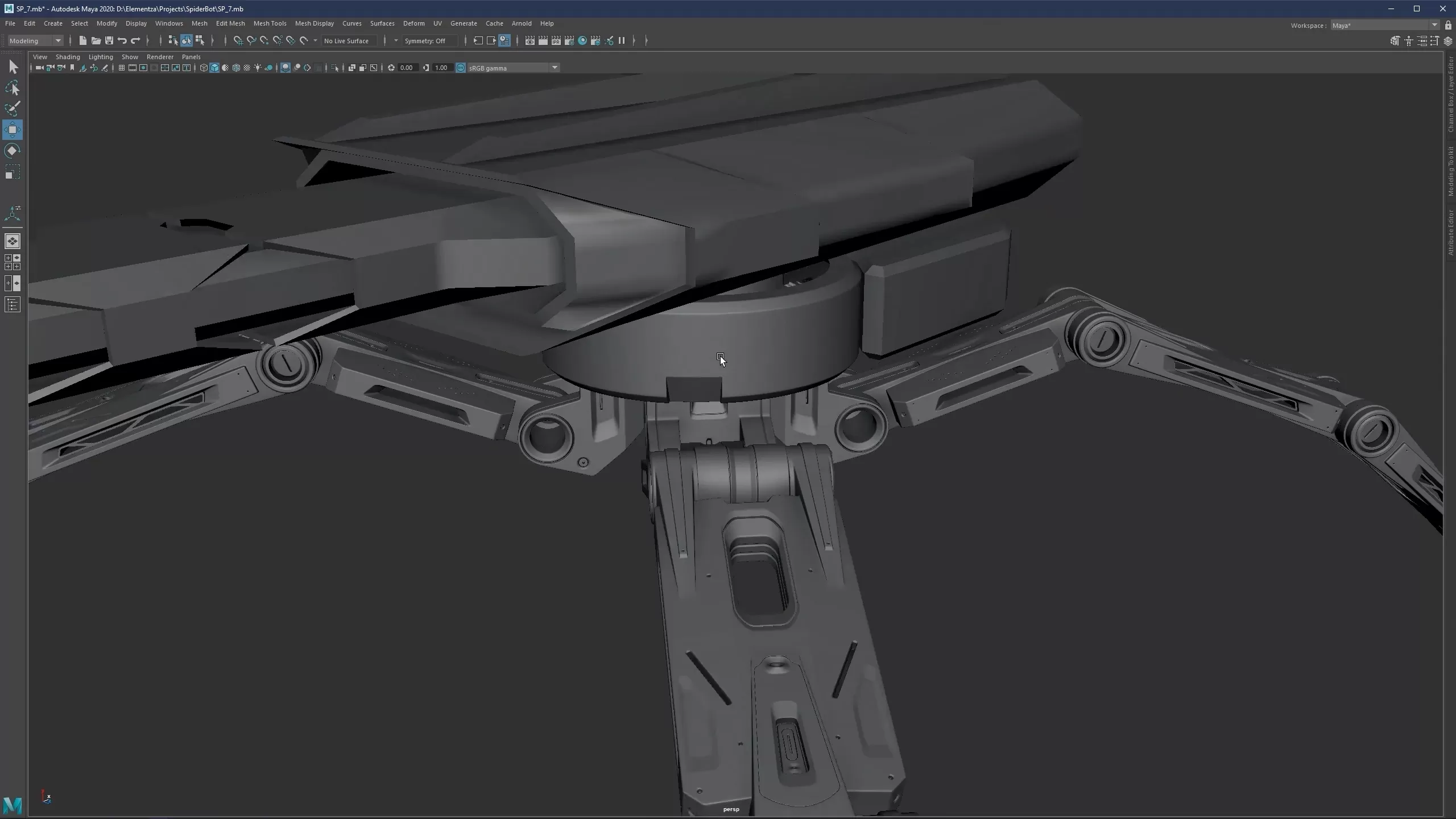The image size is (1456, 819).
Task: Click the Undo arrow icon
Action: (122, 40)
